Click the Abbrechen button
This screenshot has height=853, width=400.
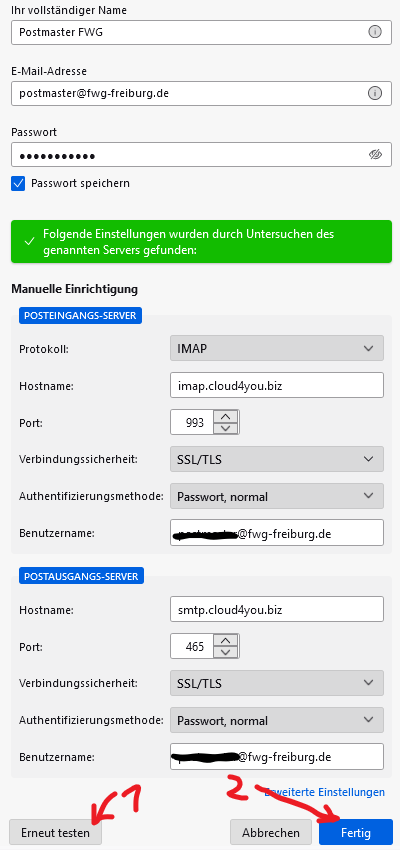point(270,832)
